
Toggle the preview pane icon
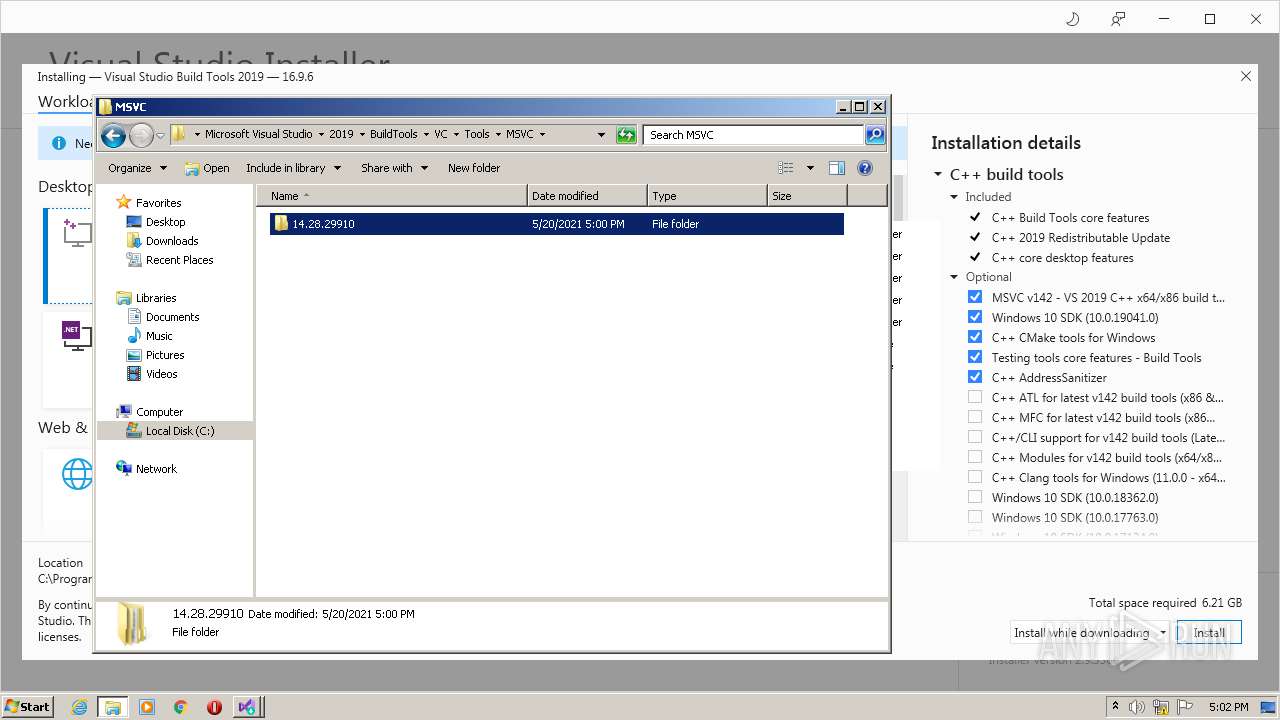[x=837, y=168]
